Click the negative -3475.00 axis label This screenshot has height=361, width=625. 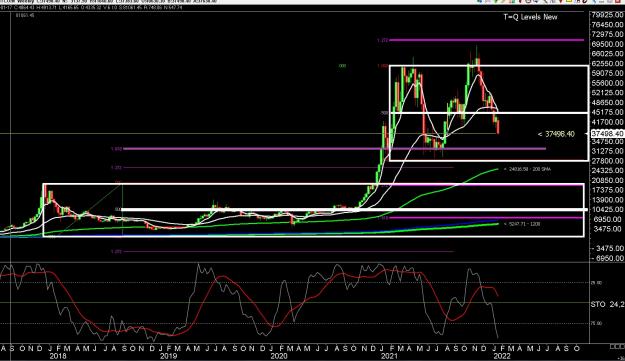coord(609,248)
